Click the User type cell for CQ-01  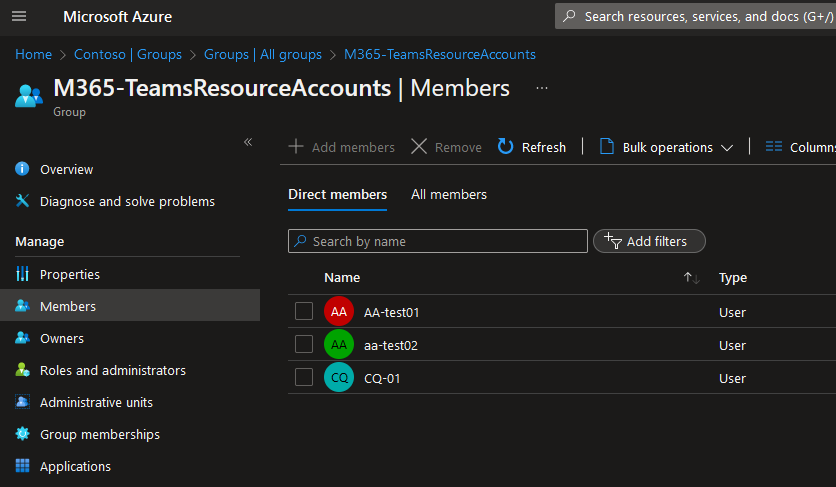[x=732, y=379]
